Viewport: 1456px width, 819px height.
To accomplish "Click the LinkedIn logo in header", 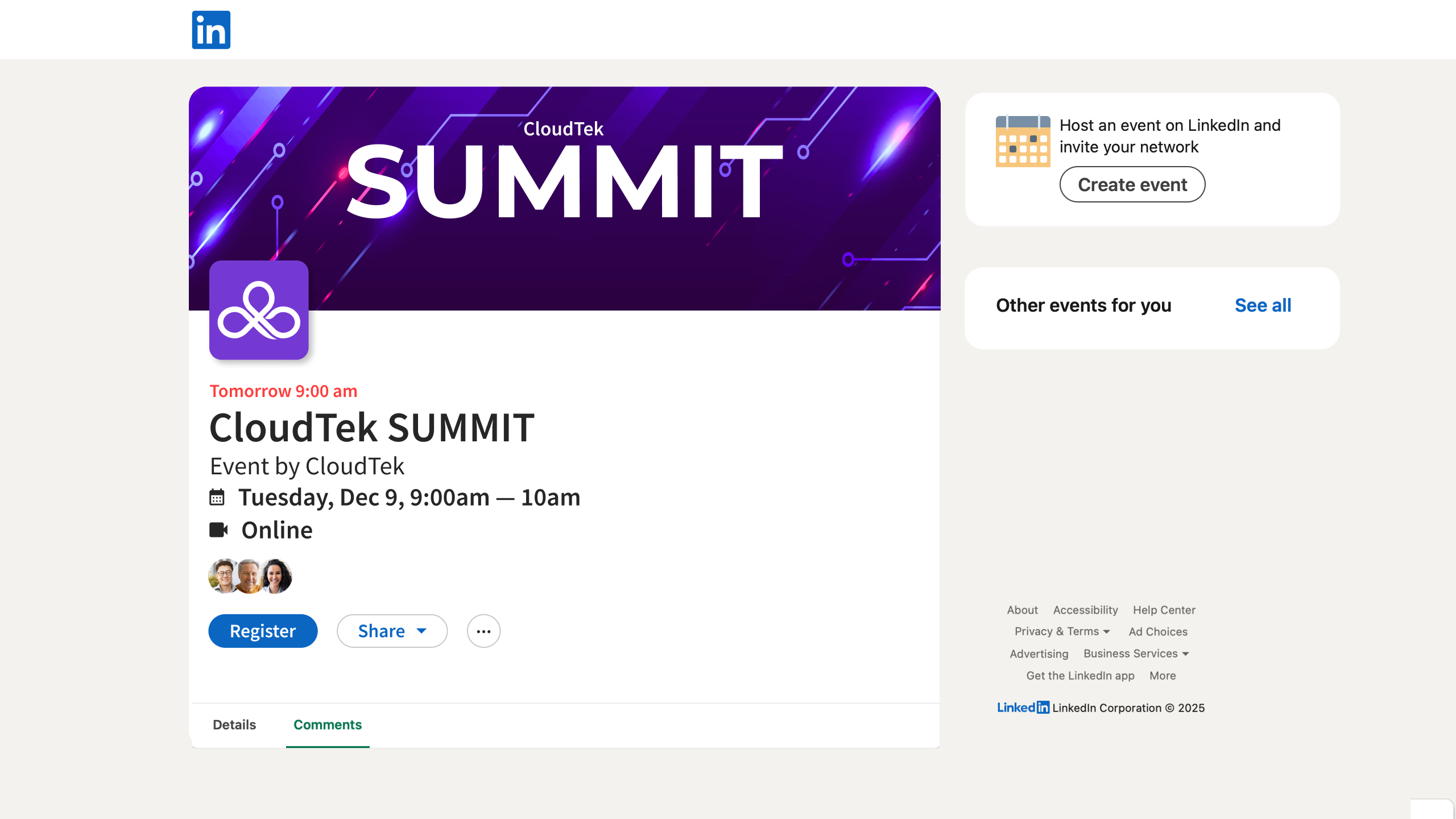I will (211, 30).
